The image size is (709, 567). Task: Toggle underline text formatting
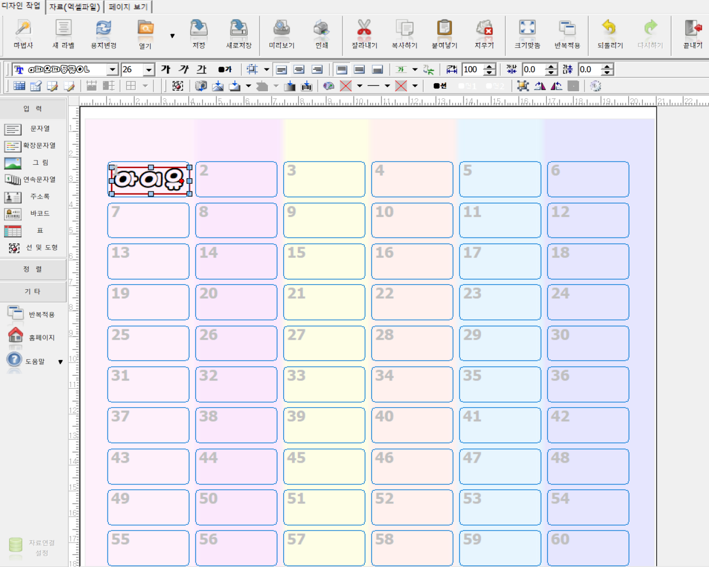[x=201, y=69]
